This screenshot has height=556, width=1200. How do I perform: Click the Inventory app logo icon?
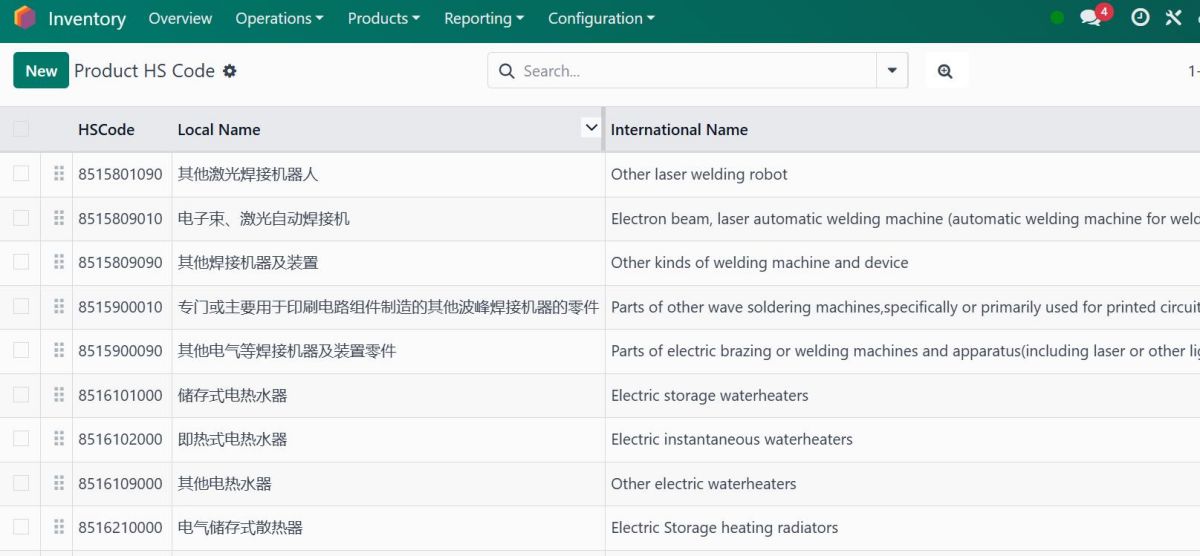[x=25, y=18]
